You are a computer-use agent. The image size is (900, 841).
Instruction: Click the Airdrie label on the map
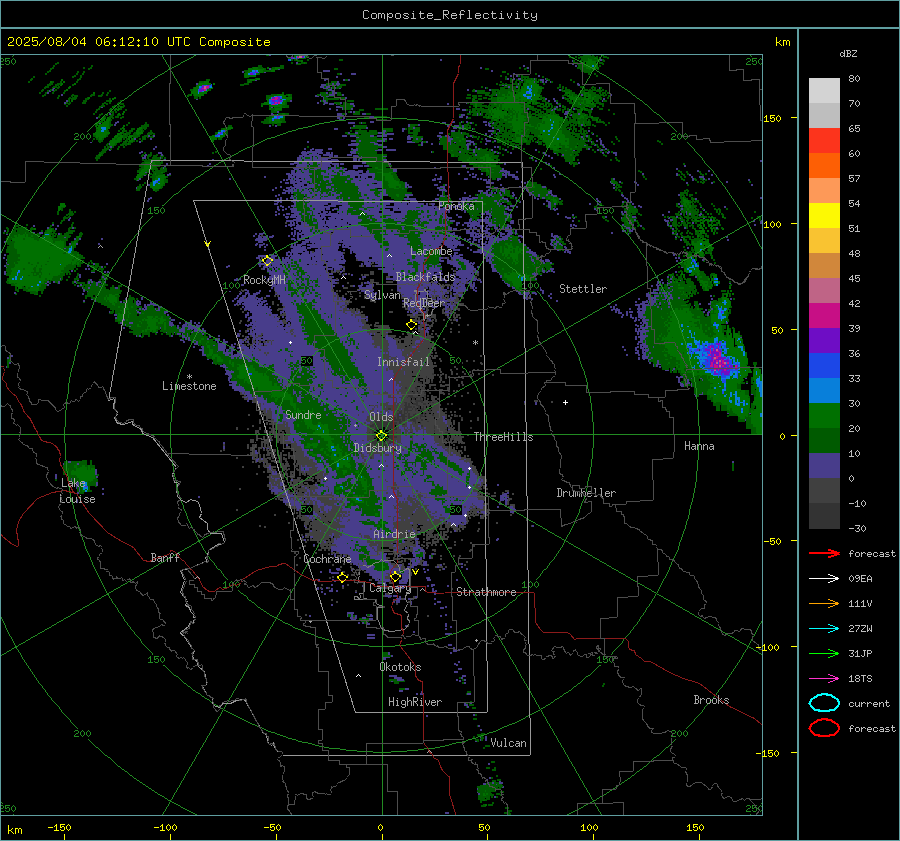(x=394, y=534)
